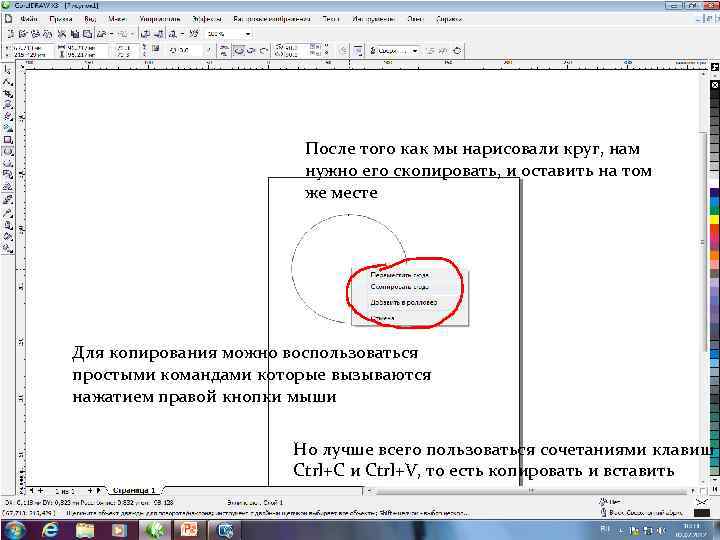Screen dimensions: 720x540
Task: Click the horizontal scrollbar below canvas
Action: tap(533, 491)
